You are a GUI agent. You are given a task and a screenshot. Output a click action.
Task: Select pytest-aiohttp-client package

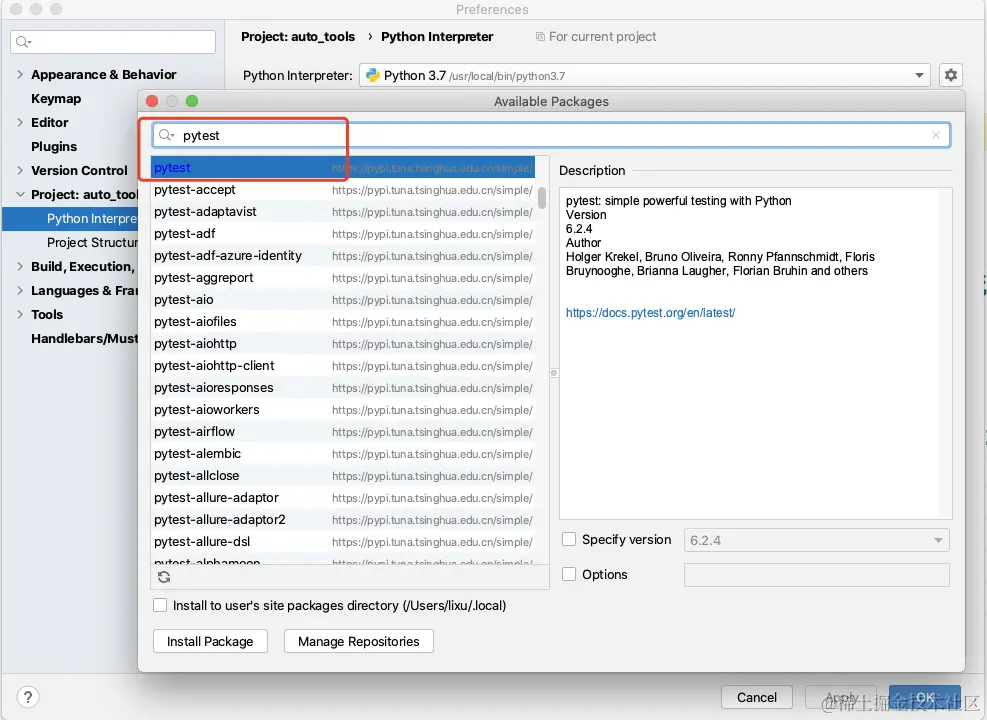[x=343, y=366]
